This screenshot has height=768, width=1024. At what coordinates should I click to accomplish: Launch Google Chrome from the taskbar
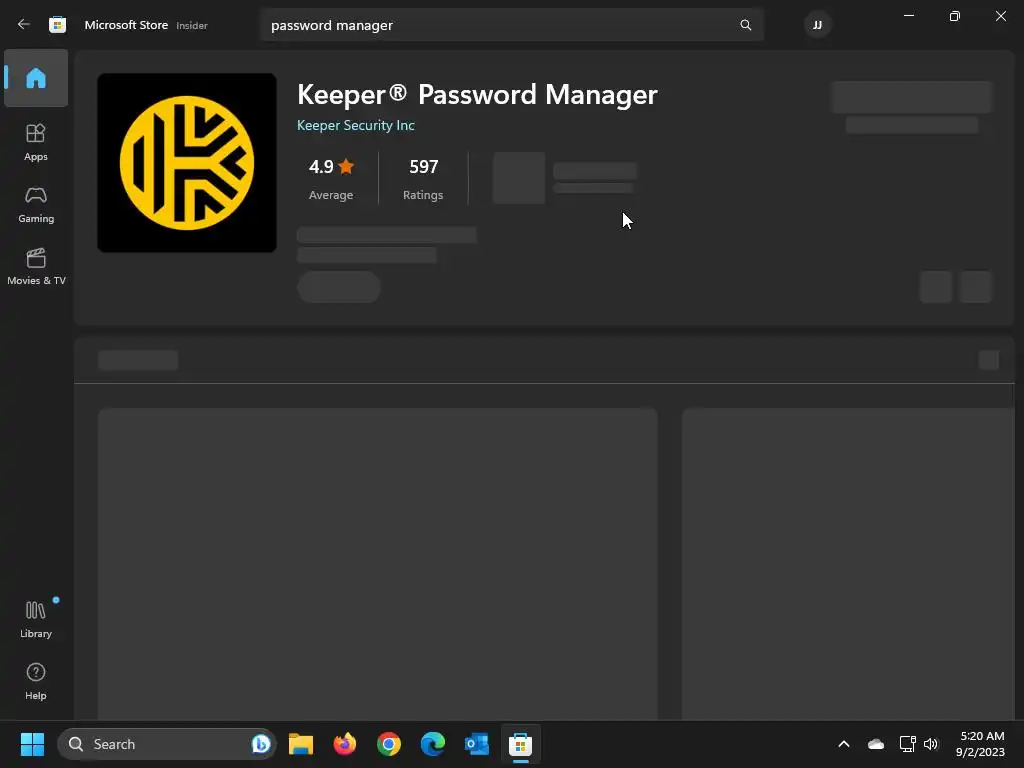pyautogui.click(x=389, y=744)
